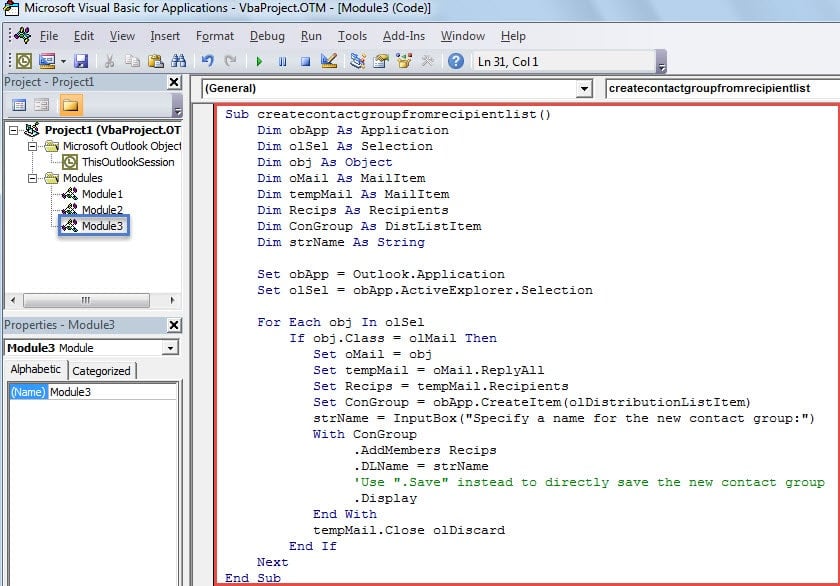Open Find with the binoculars icon
840x586 pixels.
178,61
